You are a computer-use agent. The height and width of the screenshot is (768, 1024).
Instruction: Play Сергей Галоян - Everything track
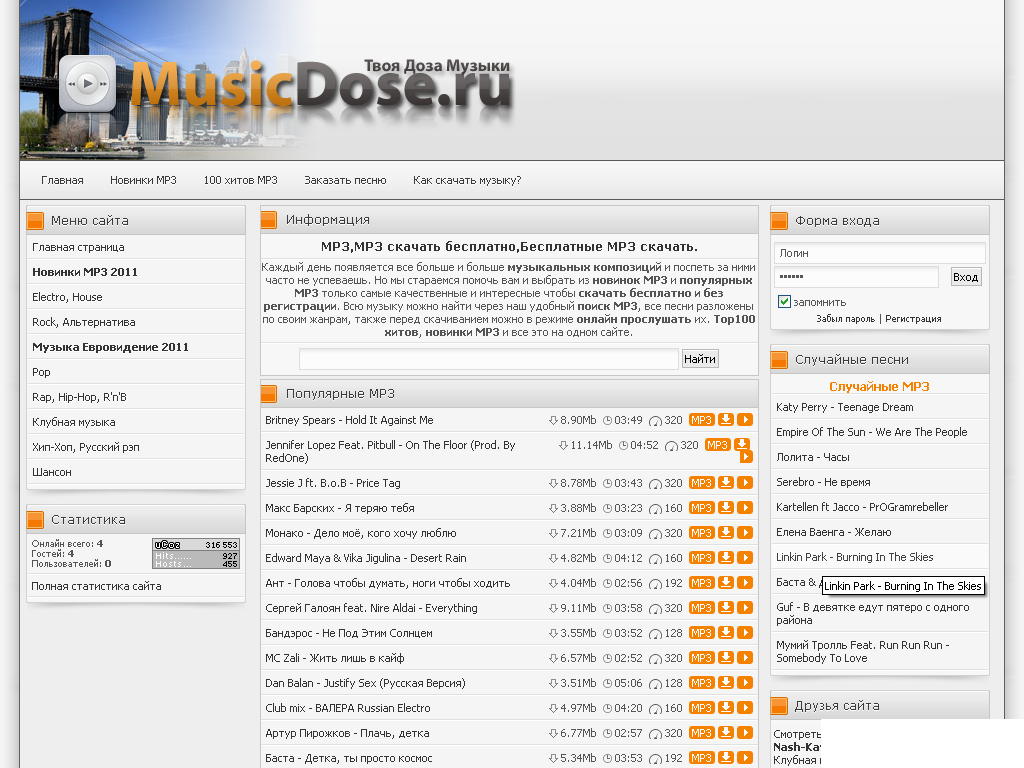[x=745, y=608]
